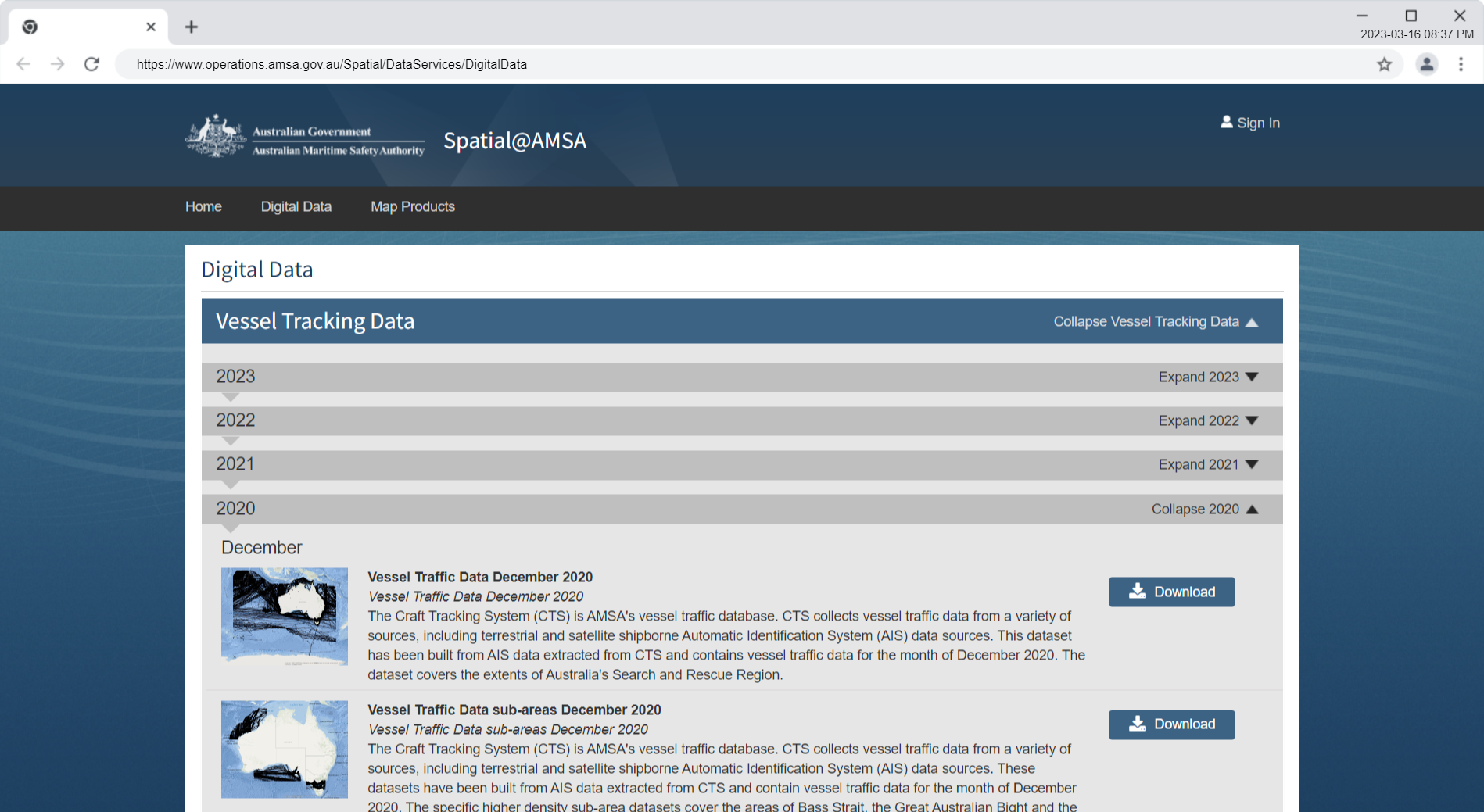
Task: Click the 'December' month heading
Action: tap(261, 547)
